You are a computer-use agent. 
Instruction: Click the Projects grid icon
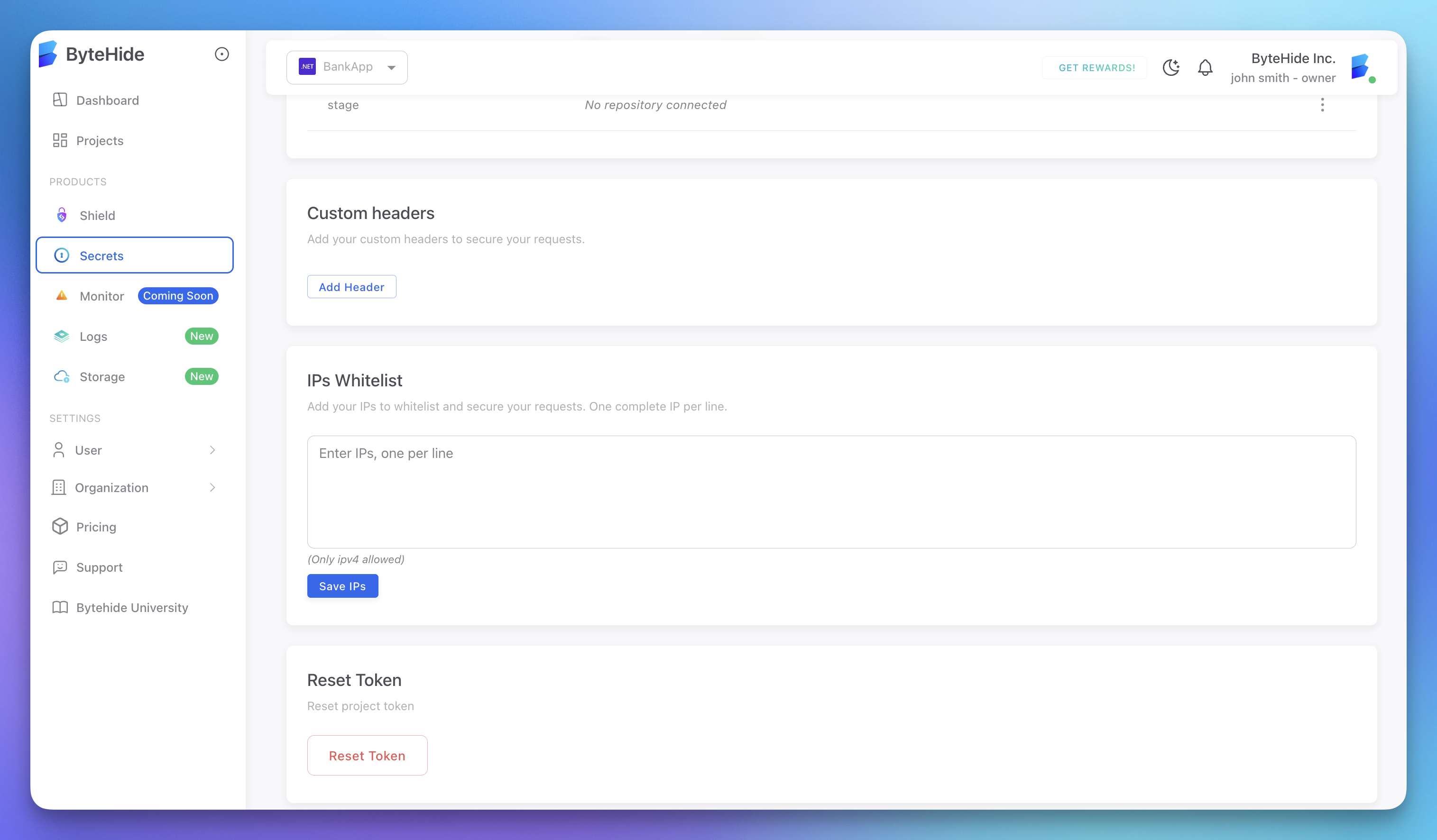pyautogui.click(x=60, y=140)
